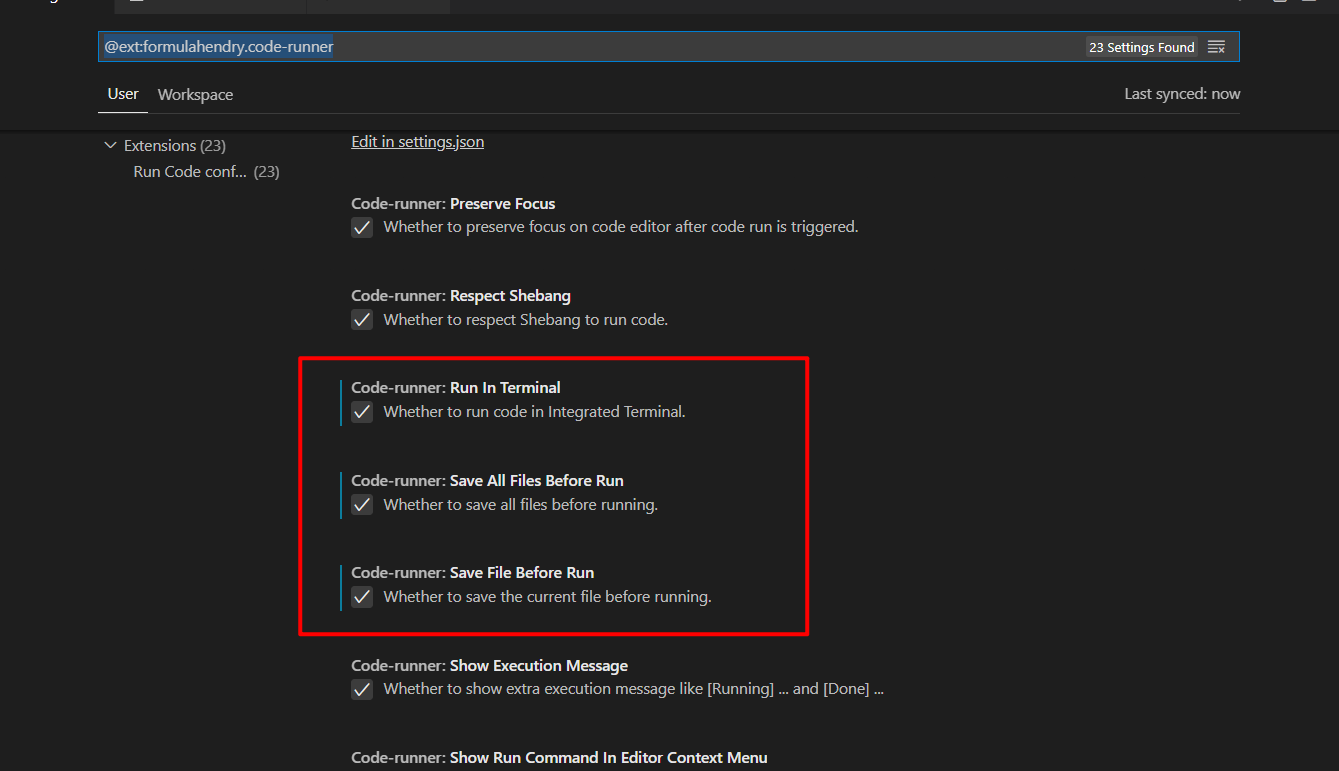Uncheck Save All Files Before Run
The height and width of the screenshot is (771, 1339).
362,505
